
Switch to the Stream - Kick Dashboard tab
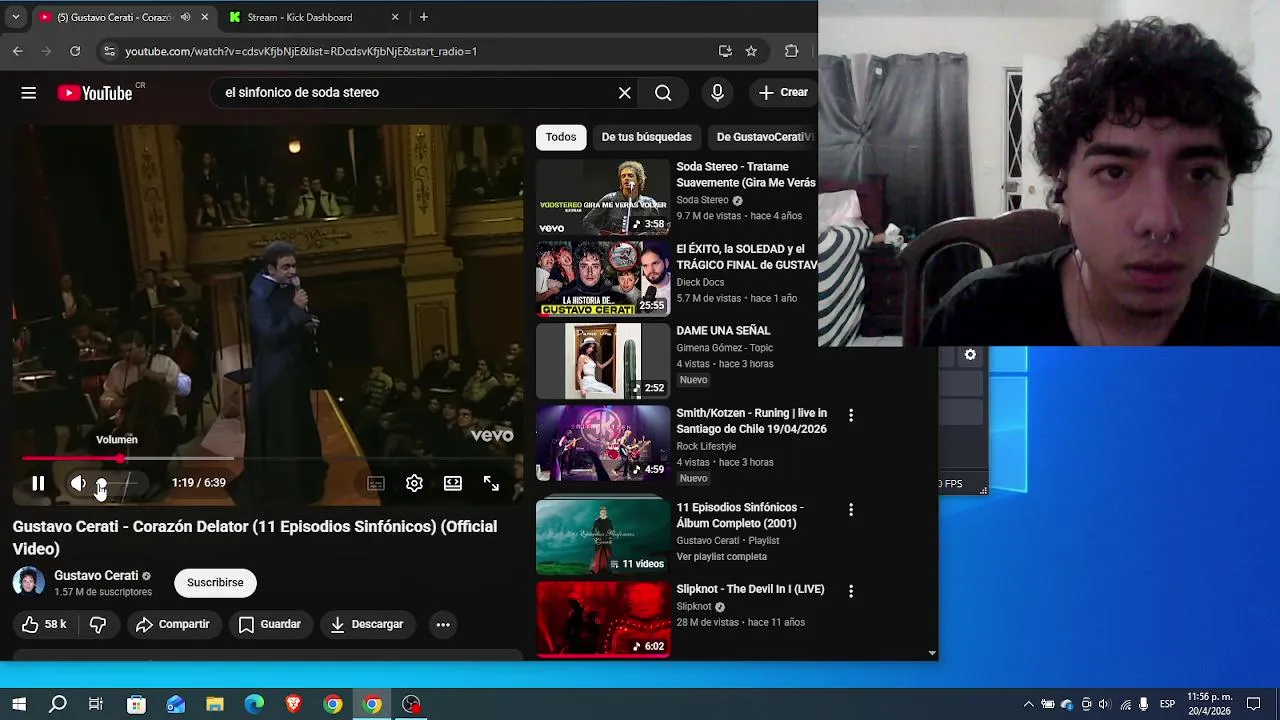(x=314, y=17)
